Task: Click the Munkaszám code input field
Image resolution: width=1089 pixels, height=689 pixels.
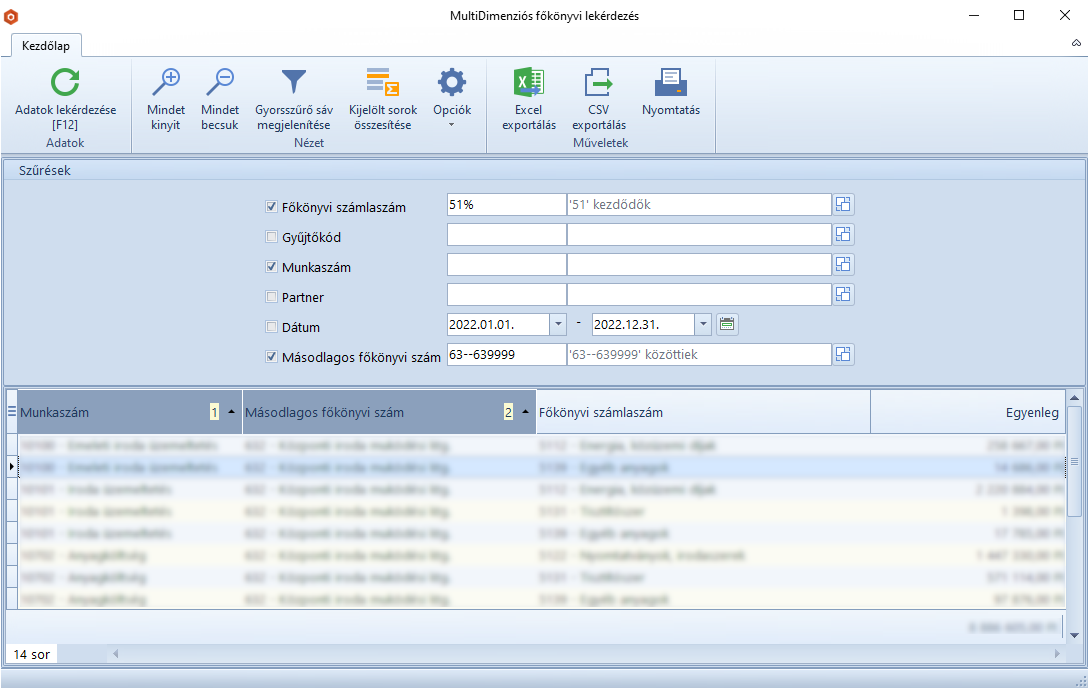Action: coord(506,264)
